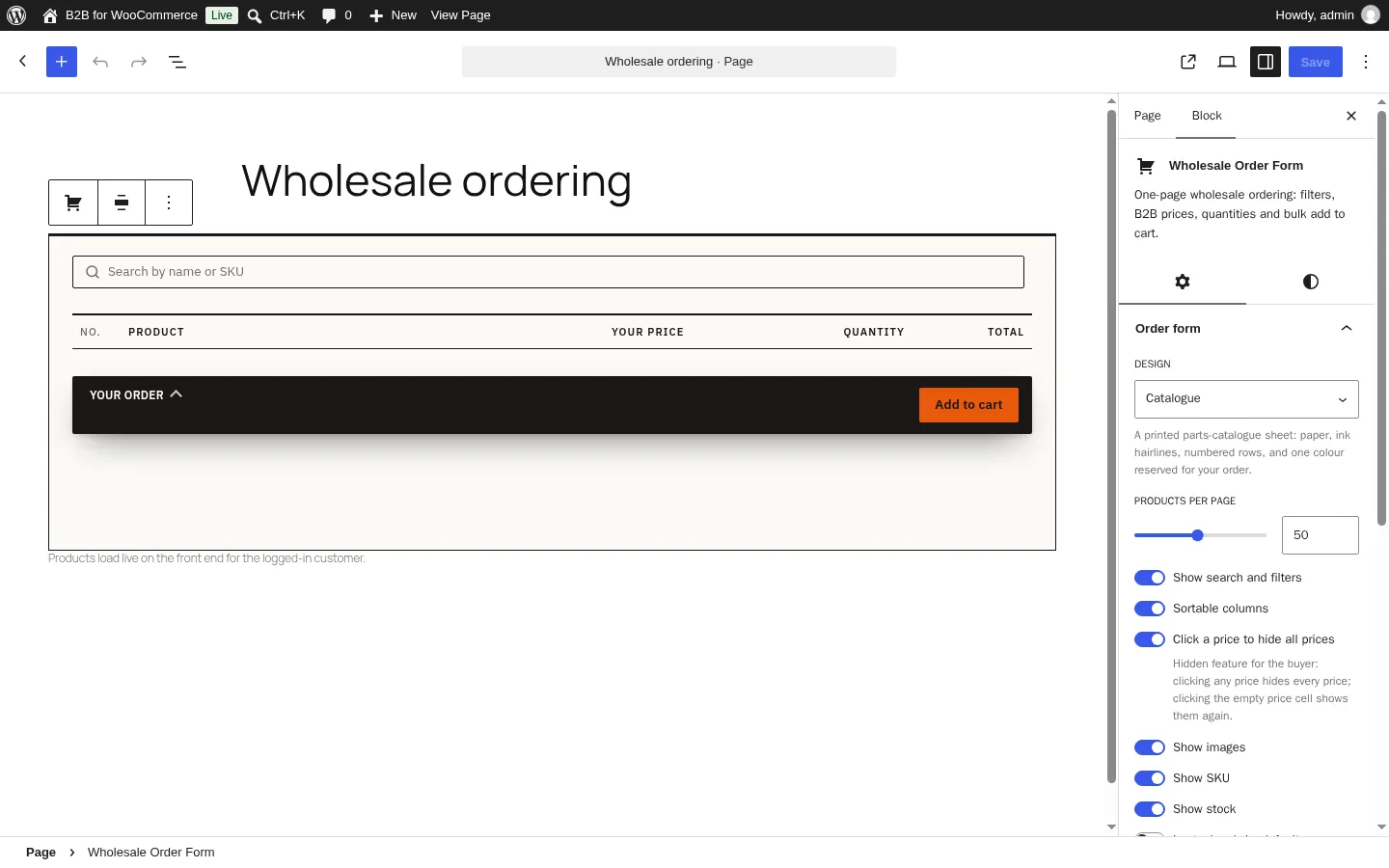
Task: Click Wholesale Order Form breadcrumb
Action: 151,853
